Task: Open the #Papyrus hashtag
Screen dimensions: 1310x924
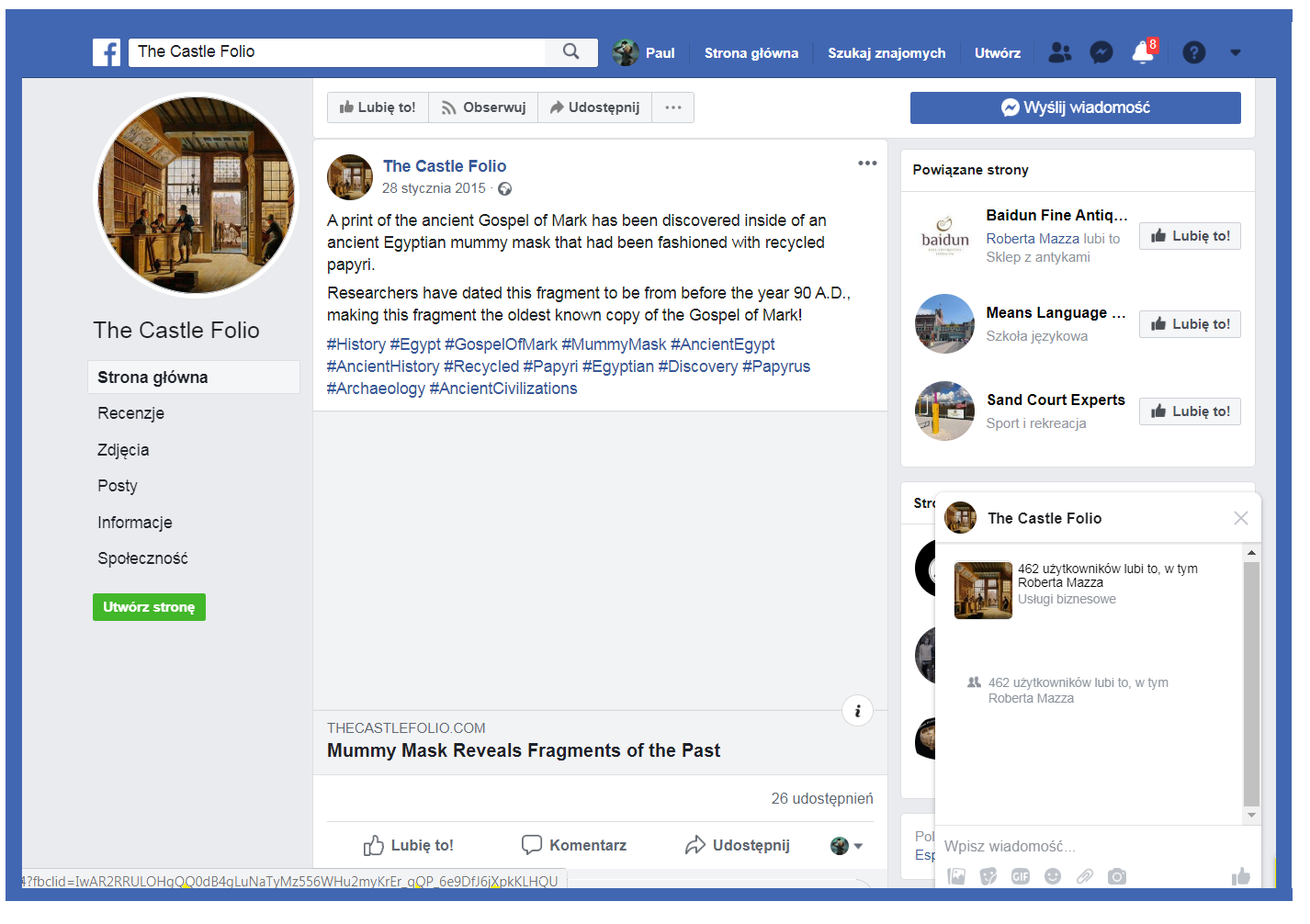Action: point(776,366)
